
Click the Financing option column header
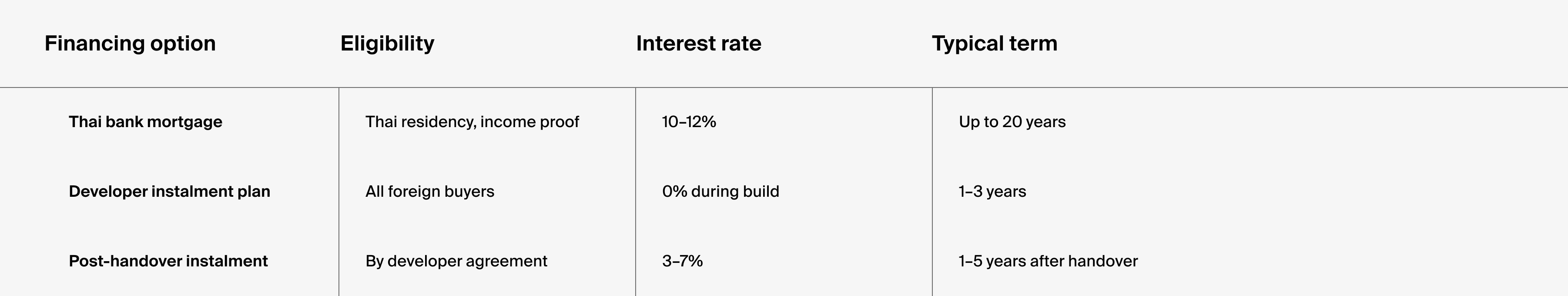coord(130,43)
